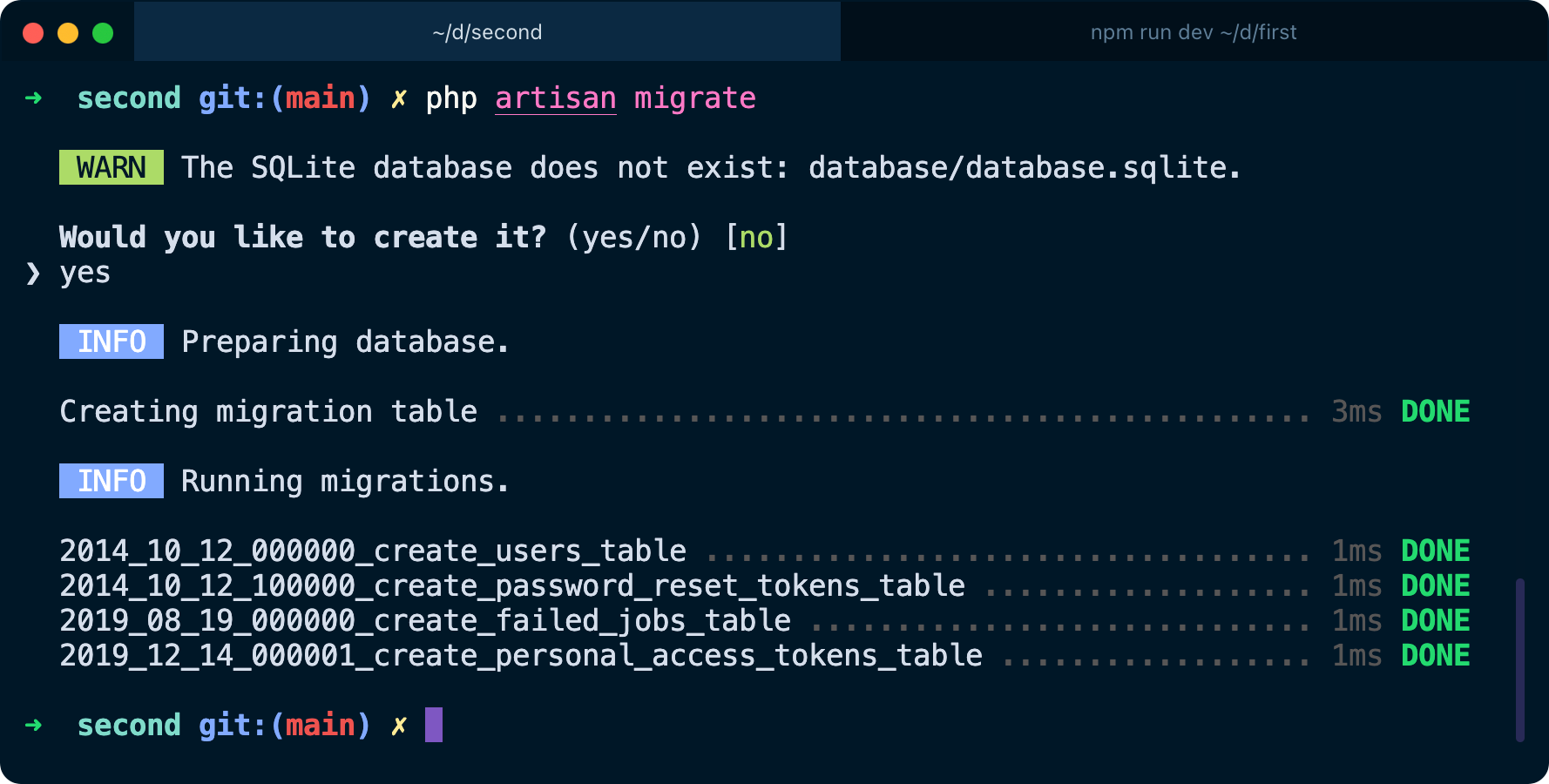Switch to the "~/d/second" tab

coord(487,32)
